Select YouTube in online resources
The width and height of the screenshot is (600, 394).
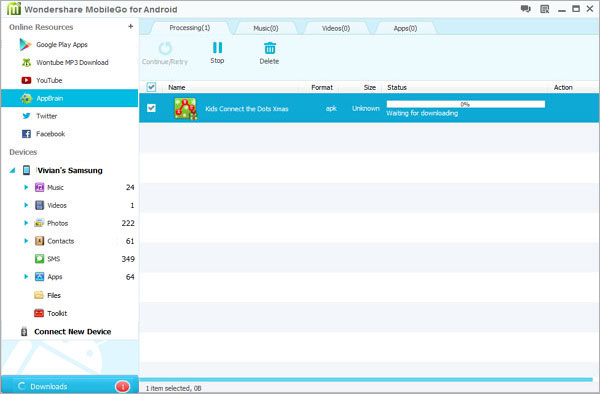(49, 80)
